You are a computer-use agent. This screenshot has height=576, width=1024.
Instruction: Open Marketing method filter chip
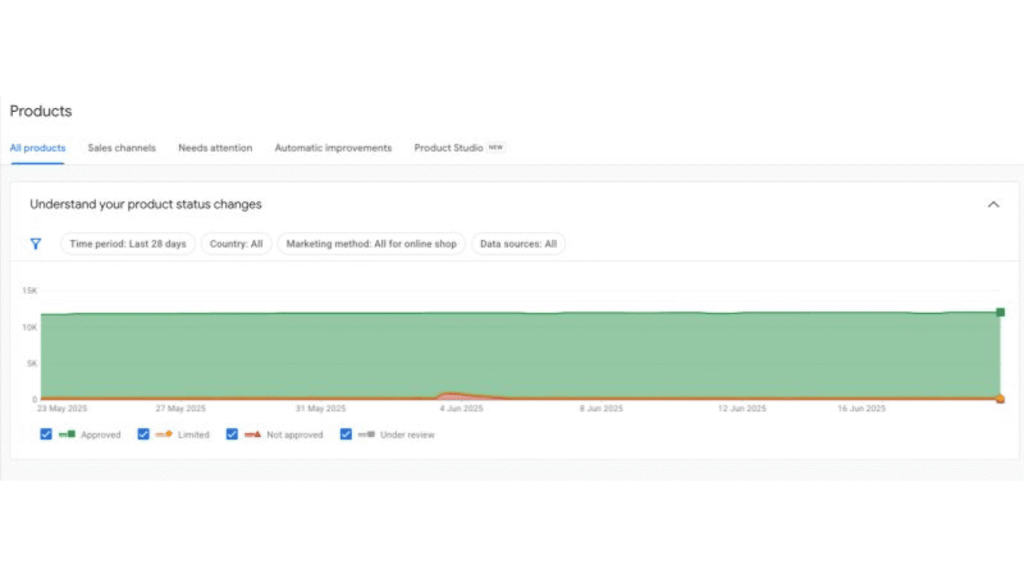(371, 244)
